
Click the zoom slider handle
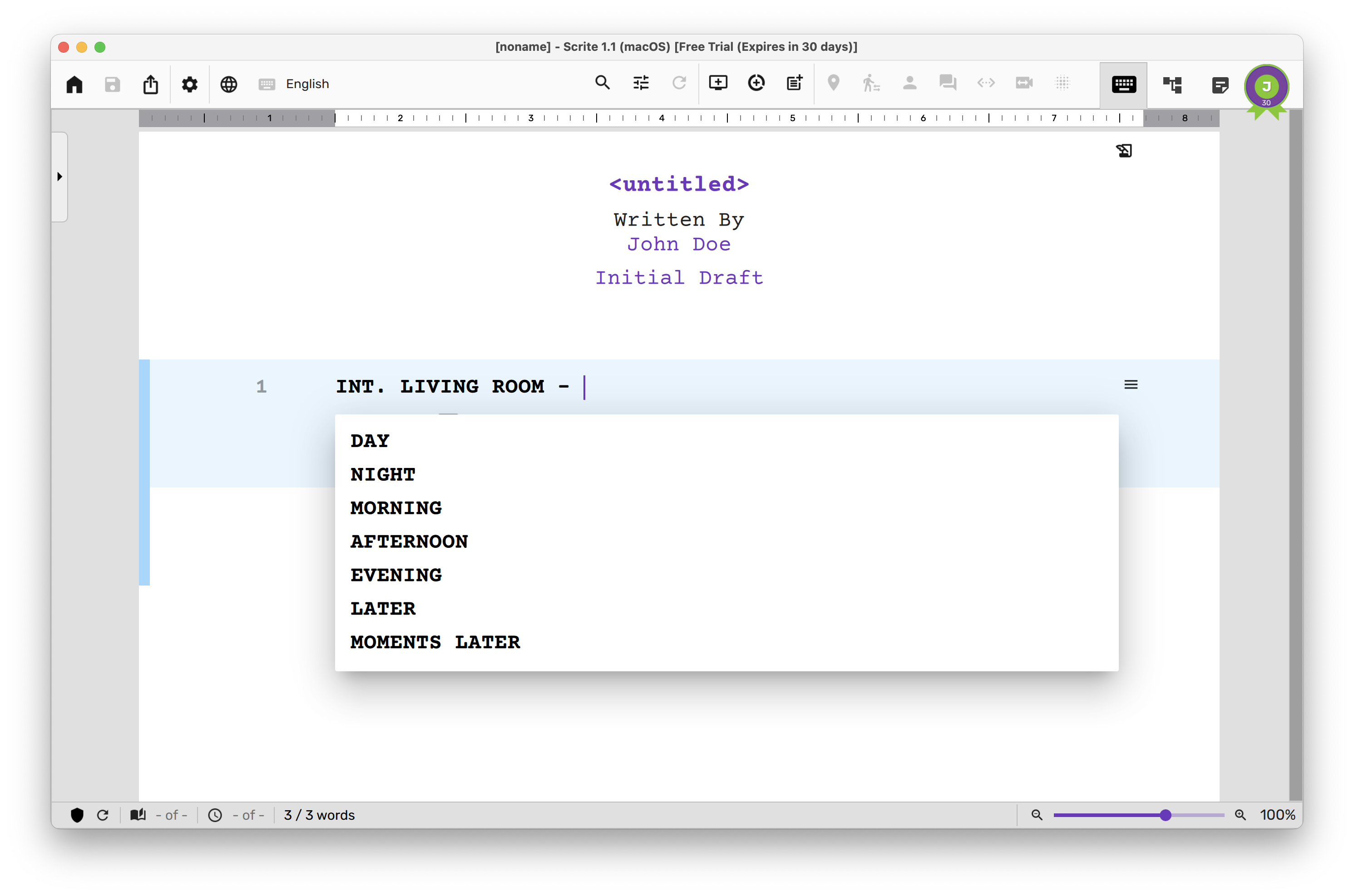pyautogui.click(x=1166, y=815)
